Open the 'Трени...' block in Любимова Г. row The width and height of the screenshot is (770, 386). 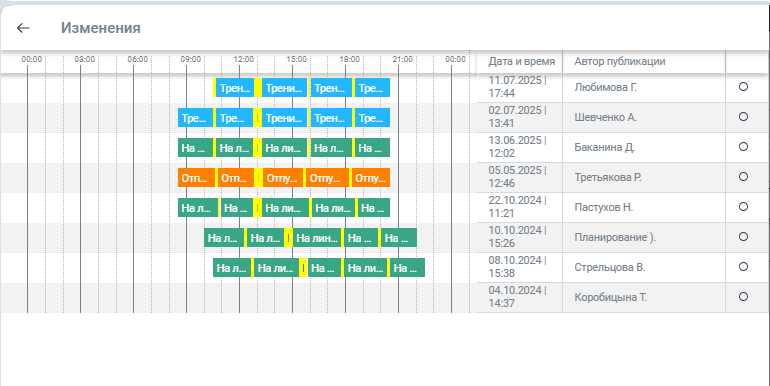pos(284,88)
